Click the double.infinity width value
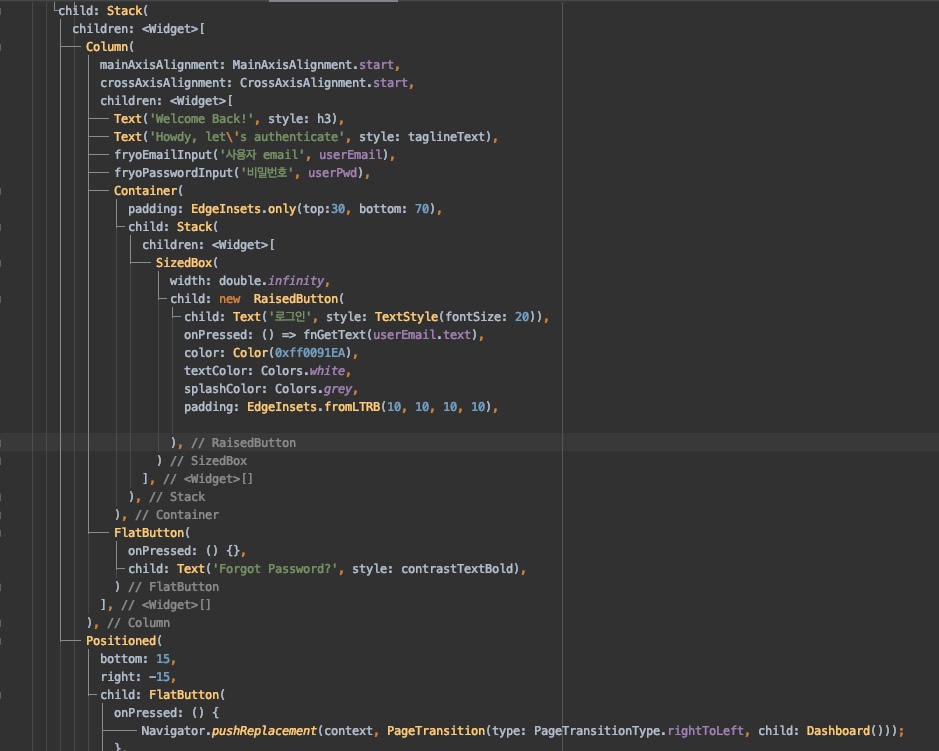Image resolution: width=939 pixels, height=751 pixels. [x=271, y=281]
